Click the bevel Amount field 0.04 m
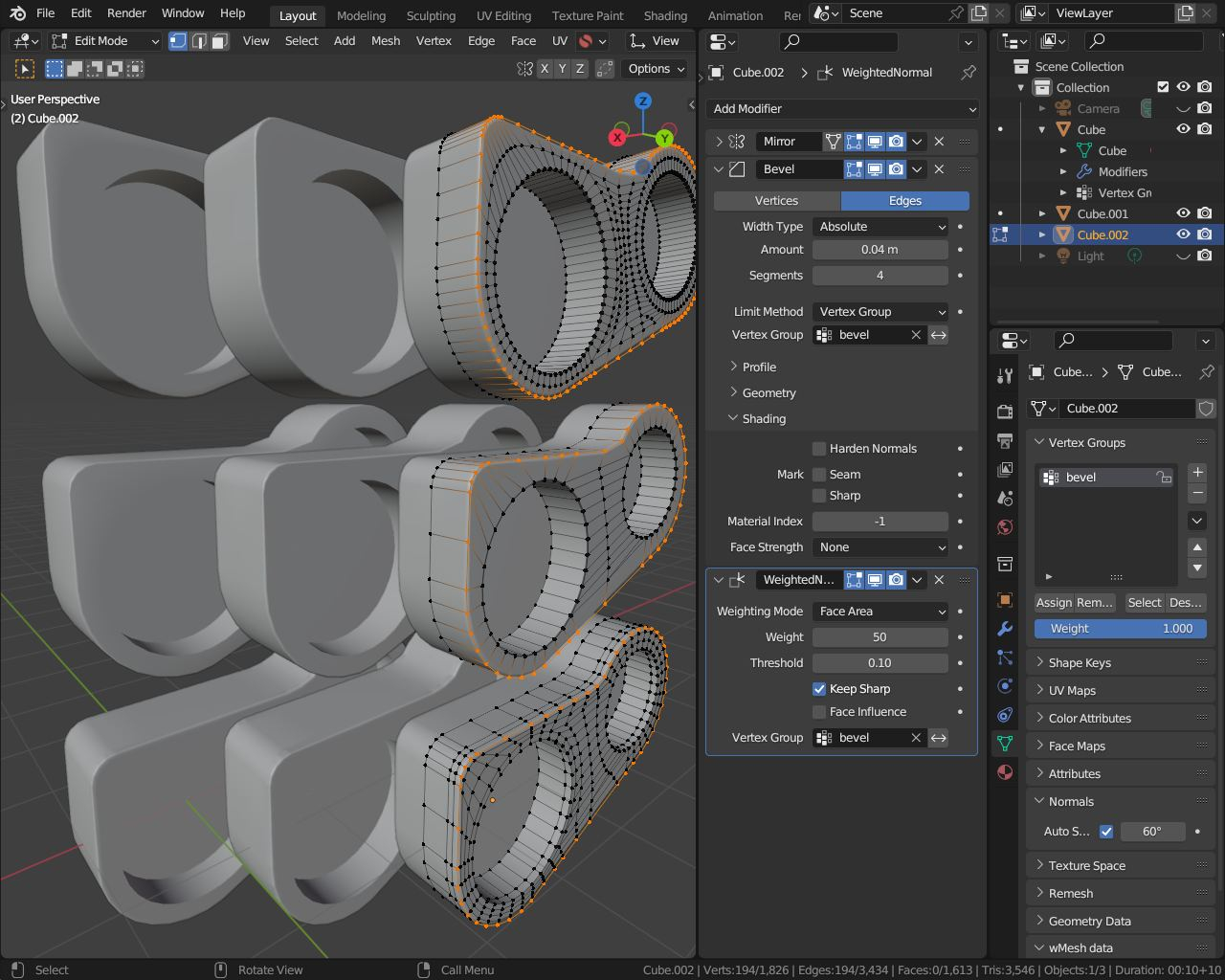Image resolution: width=1225 pixels, height=980 pixels. pos(880,250)
